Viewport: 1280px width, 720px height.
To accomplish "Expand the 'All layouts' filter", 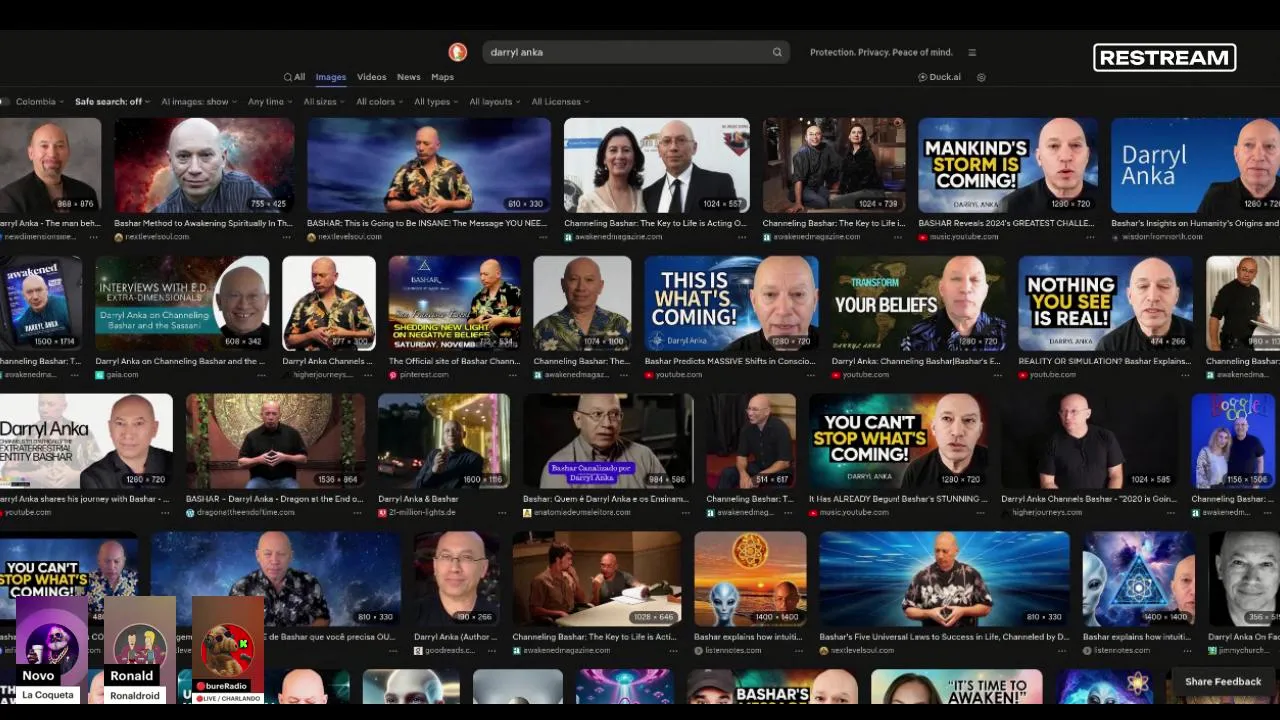I will (x=495, y=102).
